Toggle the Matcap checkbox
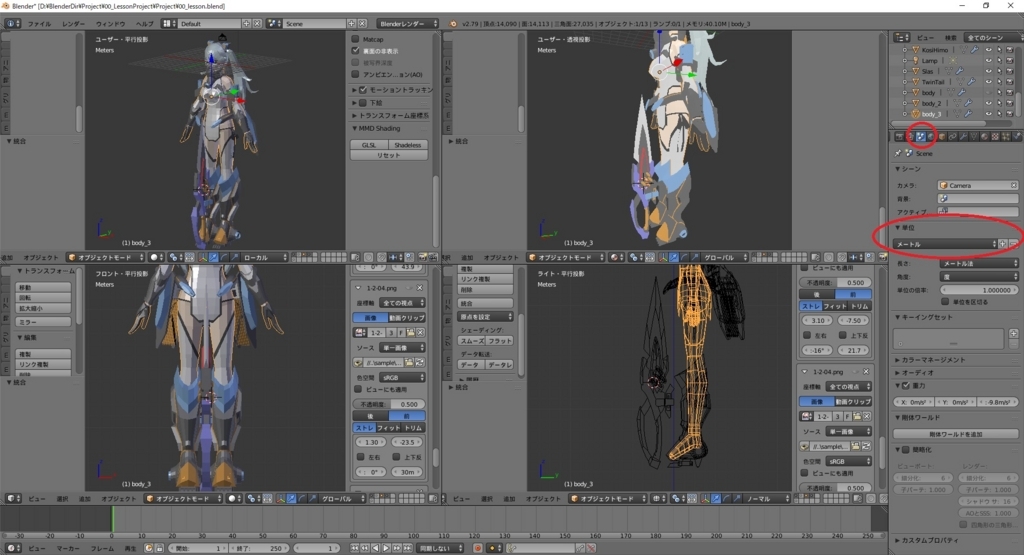Image resolution: width=1024 pixels, height=555 pixels. (356, 39)
